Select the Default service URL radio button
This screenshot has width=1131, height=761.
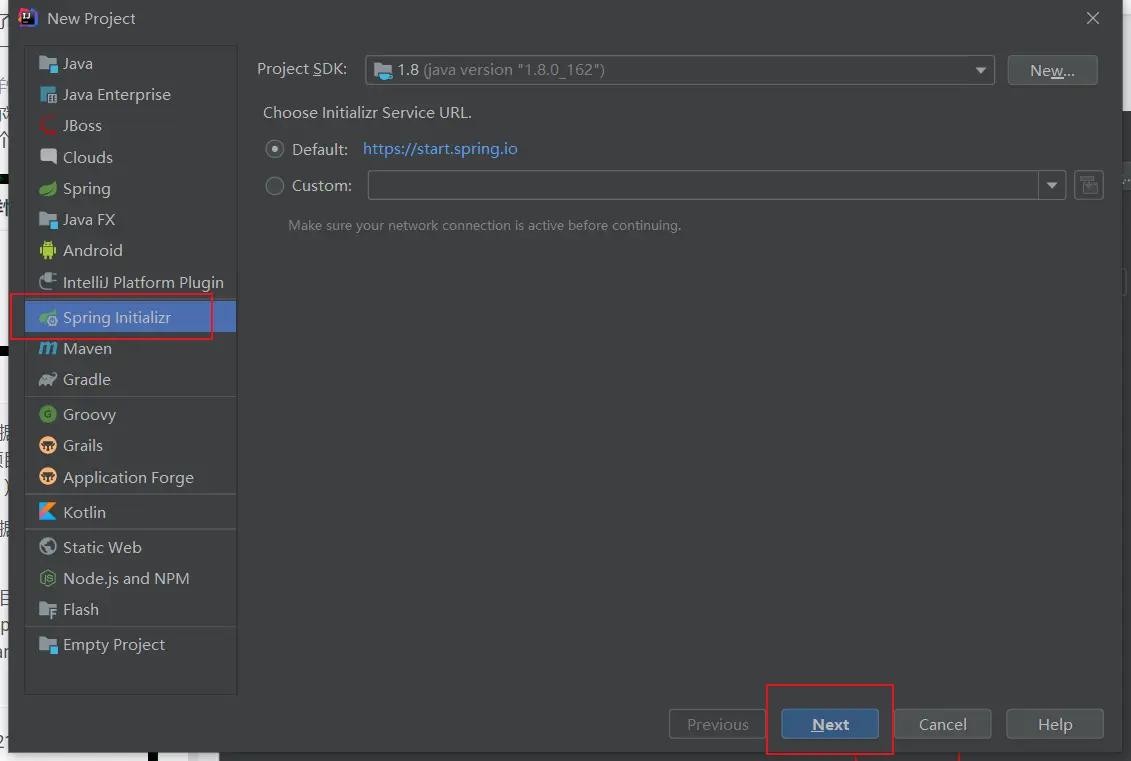275,149
